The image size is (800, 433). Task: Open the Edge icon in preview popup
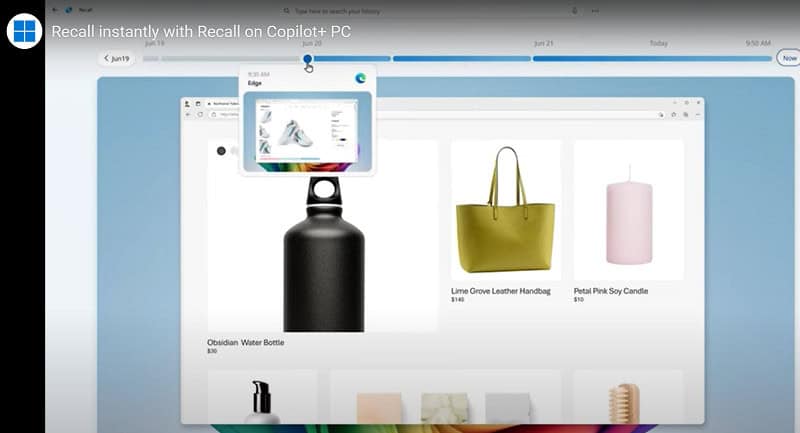(360, 78)
